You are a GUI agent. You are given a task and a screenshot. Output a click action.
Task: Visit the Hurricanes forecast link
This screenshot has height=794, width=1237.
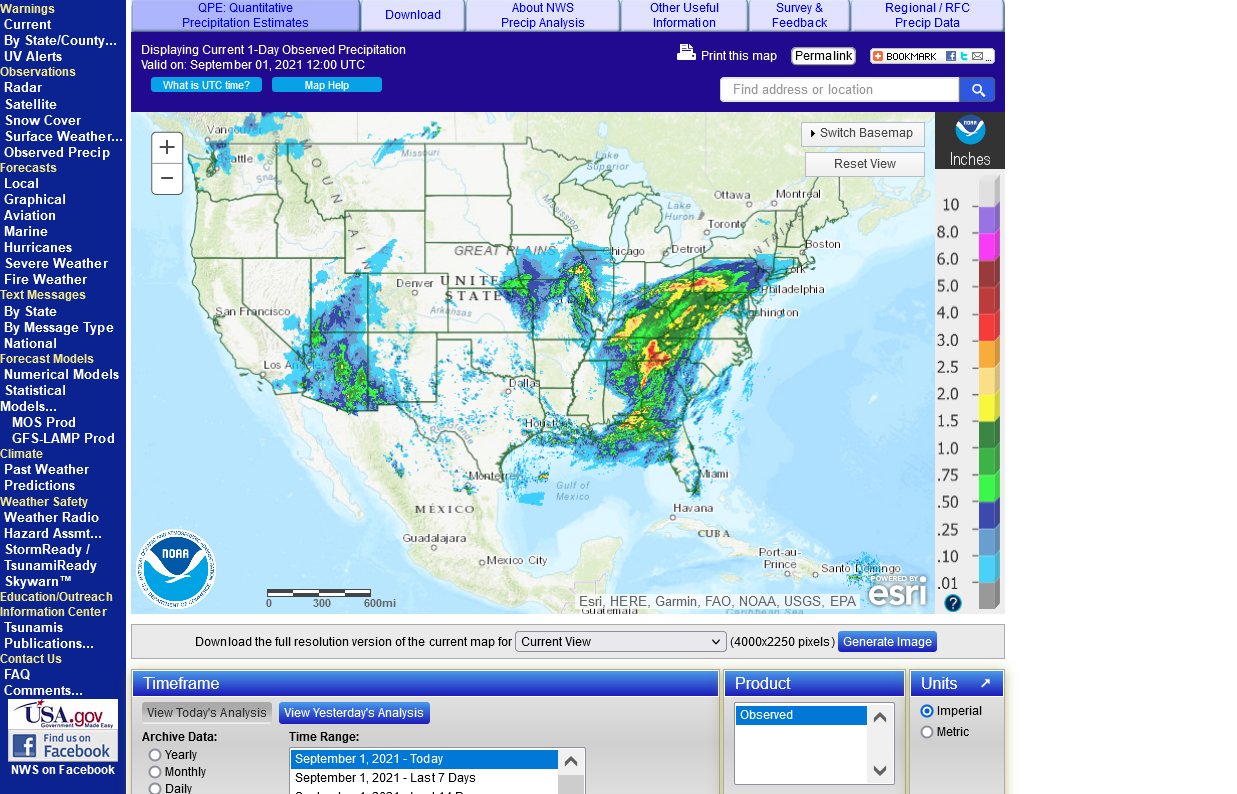38,247
